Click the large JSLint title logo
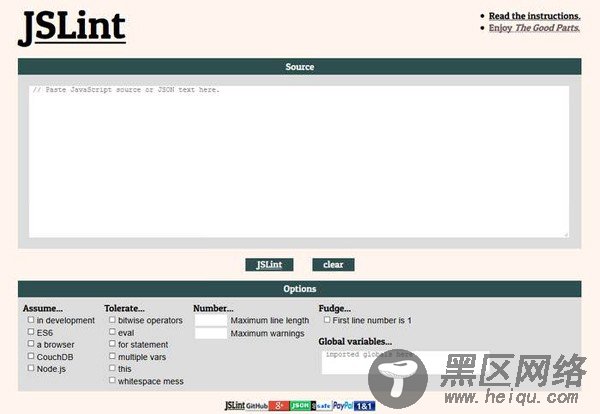The width and height of the screenshot is (600, 414). point(72,28)
